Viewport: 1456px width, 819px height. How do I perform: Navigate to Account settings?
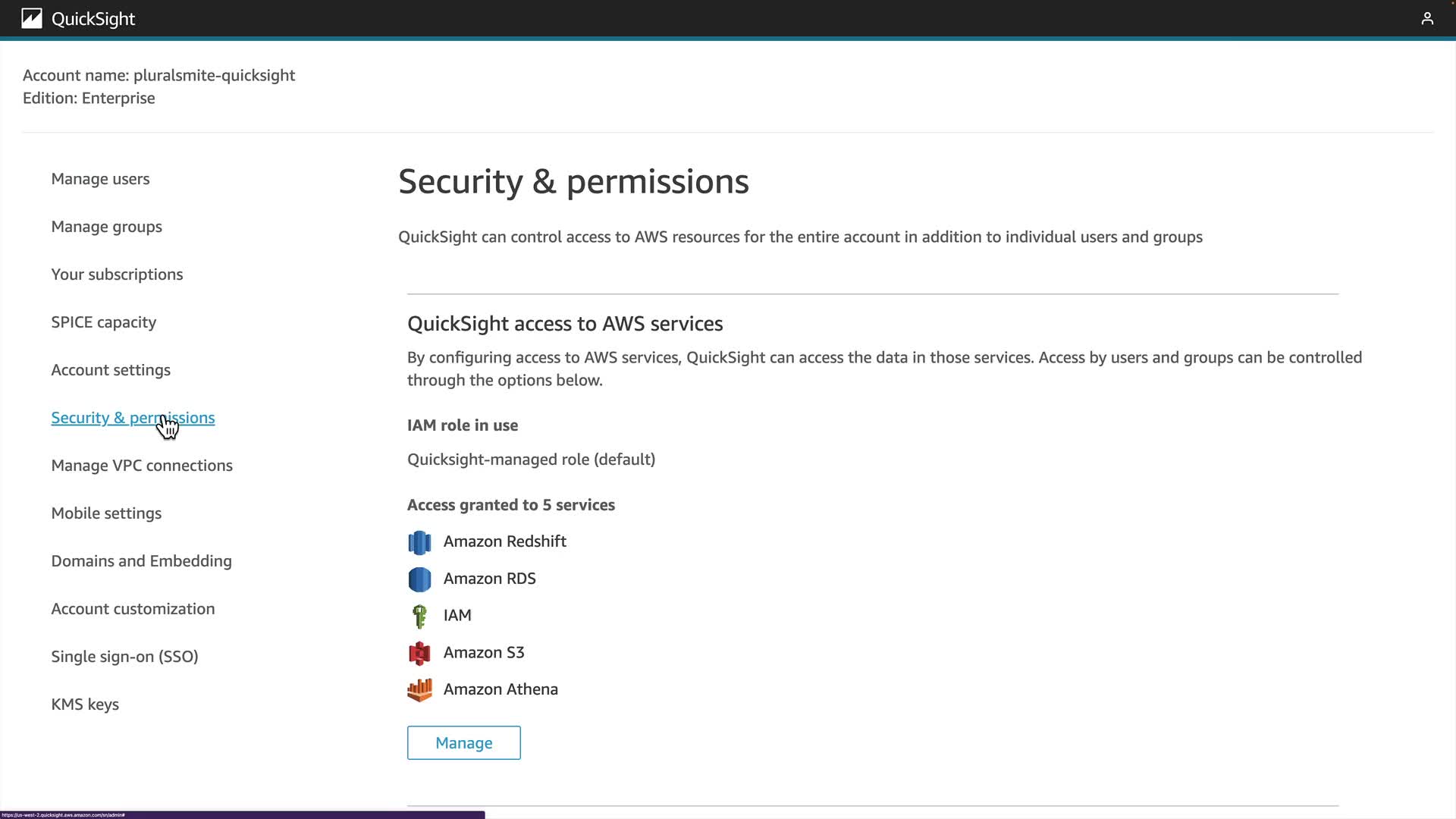pos(111,370)
